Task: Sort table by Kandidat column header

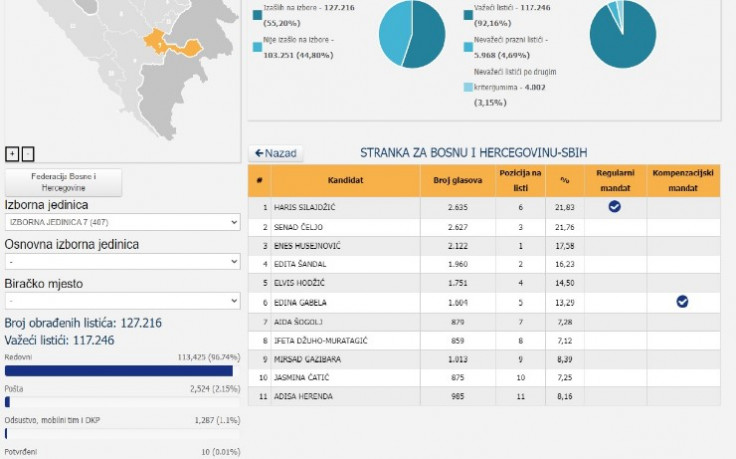Action: (344, 180)
